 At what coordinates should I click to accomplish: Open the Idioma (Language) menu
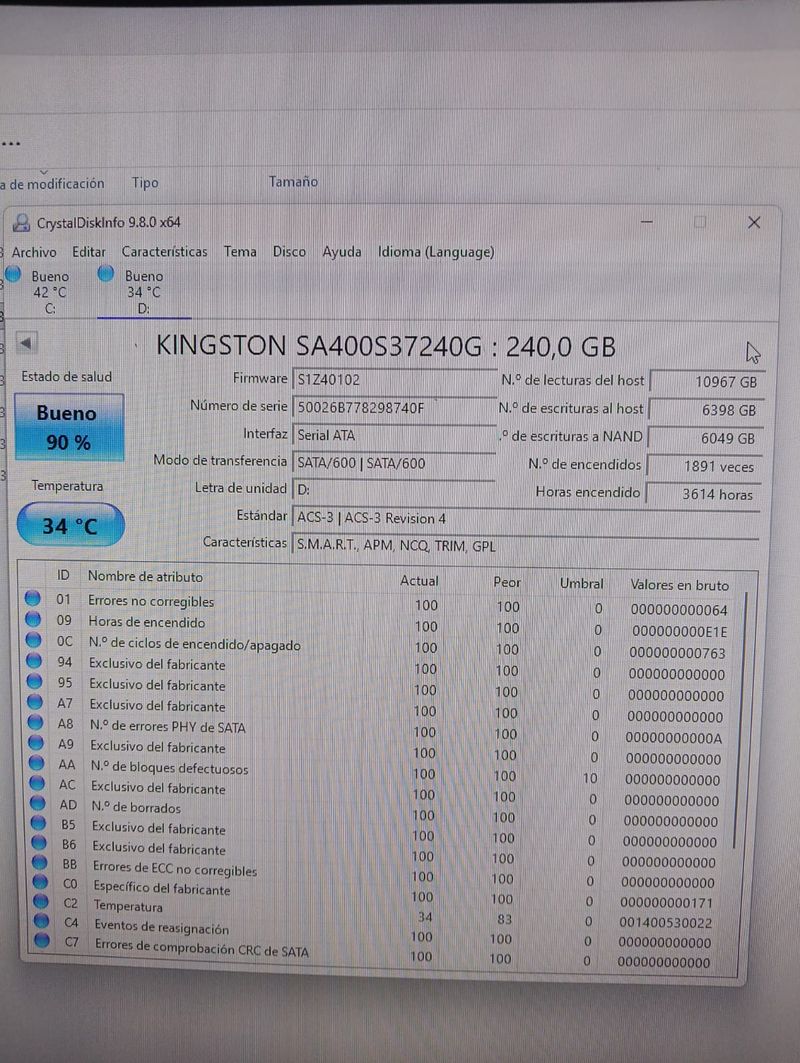(436, 252)
